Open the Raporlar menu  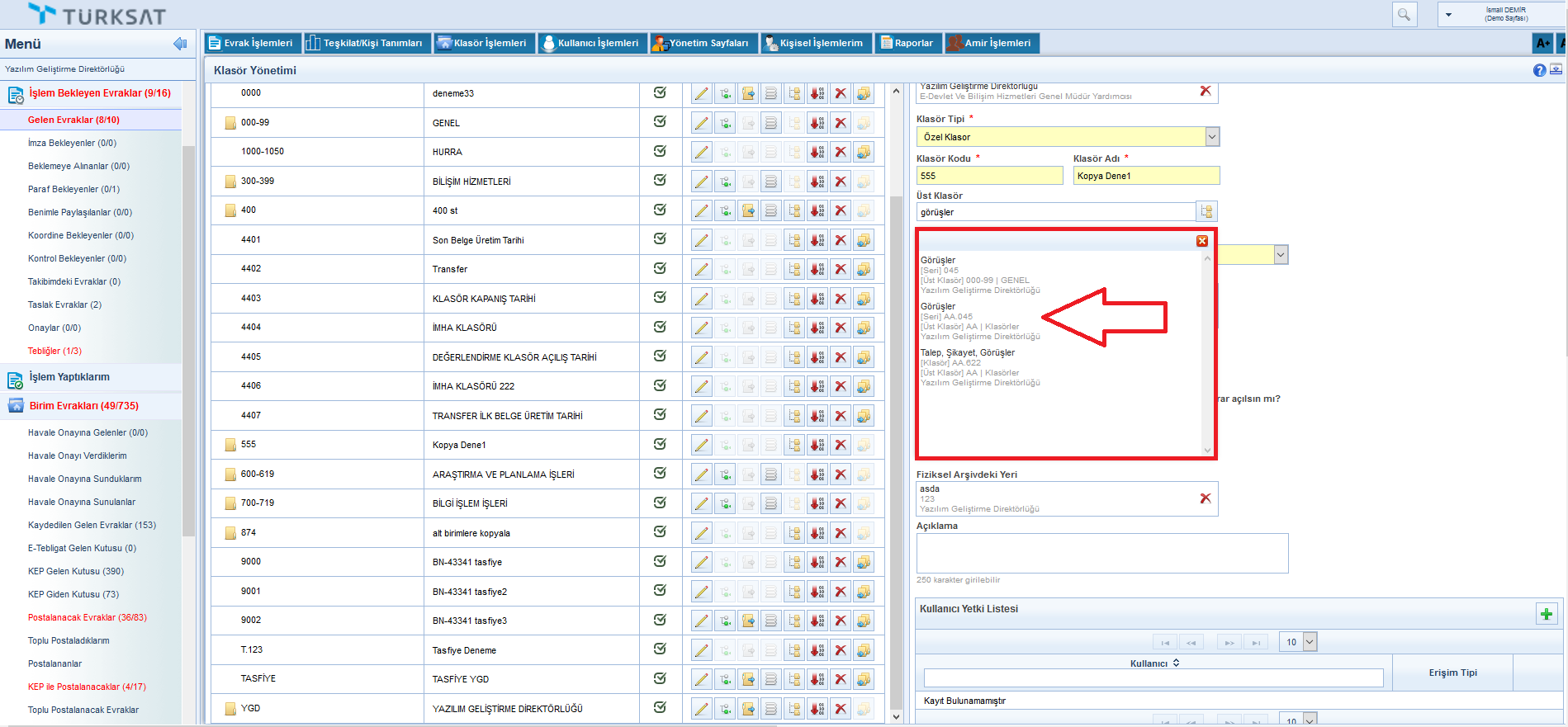tap(907, 43)
